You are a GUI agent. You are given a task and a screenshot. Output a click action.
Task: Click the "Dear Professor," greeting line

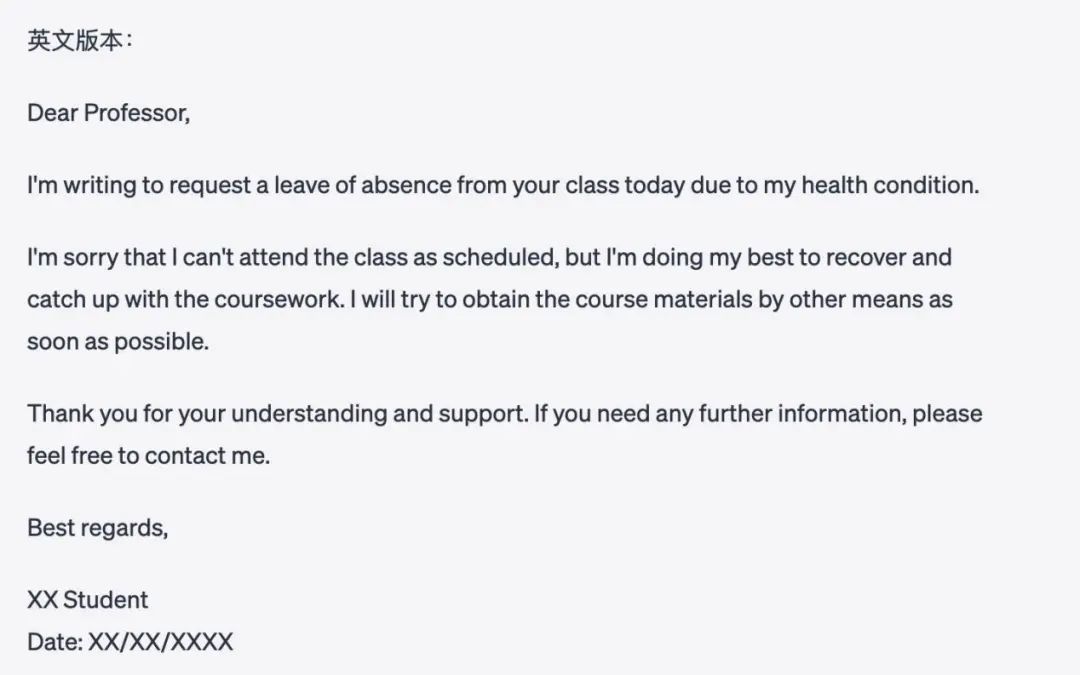point(108,113)
